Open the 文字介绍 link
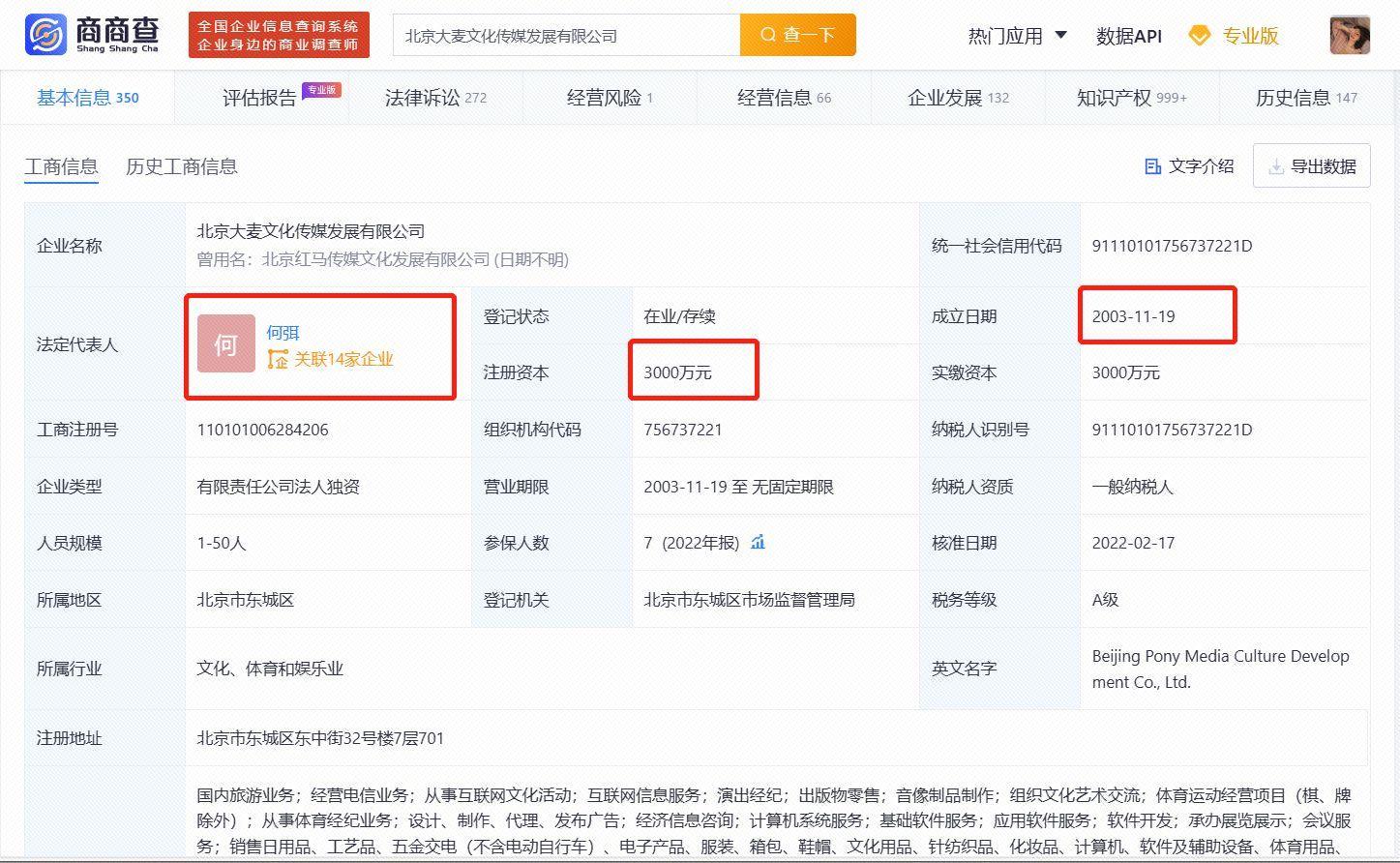The height and width of the screenshot is (863, 1400). tap(1201, 166)
